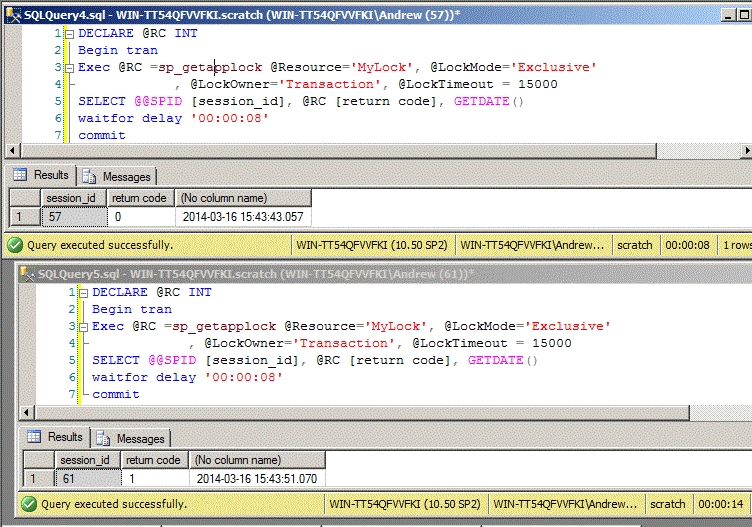Select the return code cell with value 0
752x527 pixels.
(141, 217)
